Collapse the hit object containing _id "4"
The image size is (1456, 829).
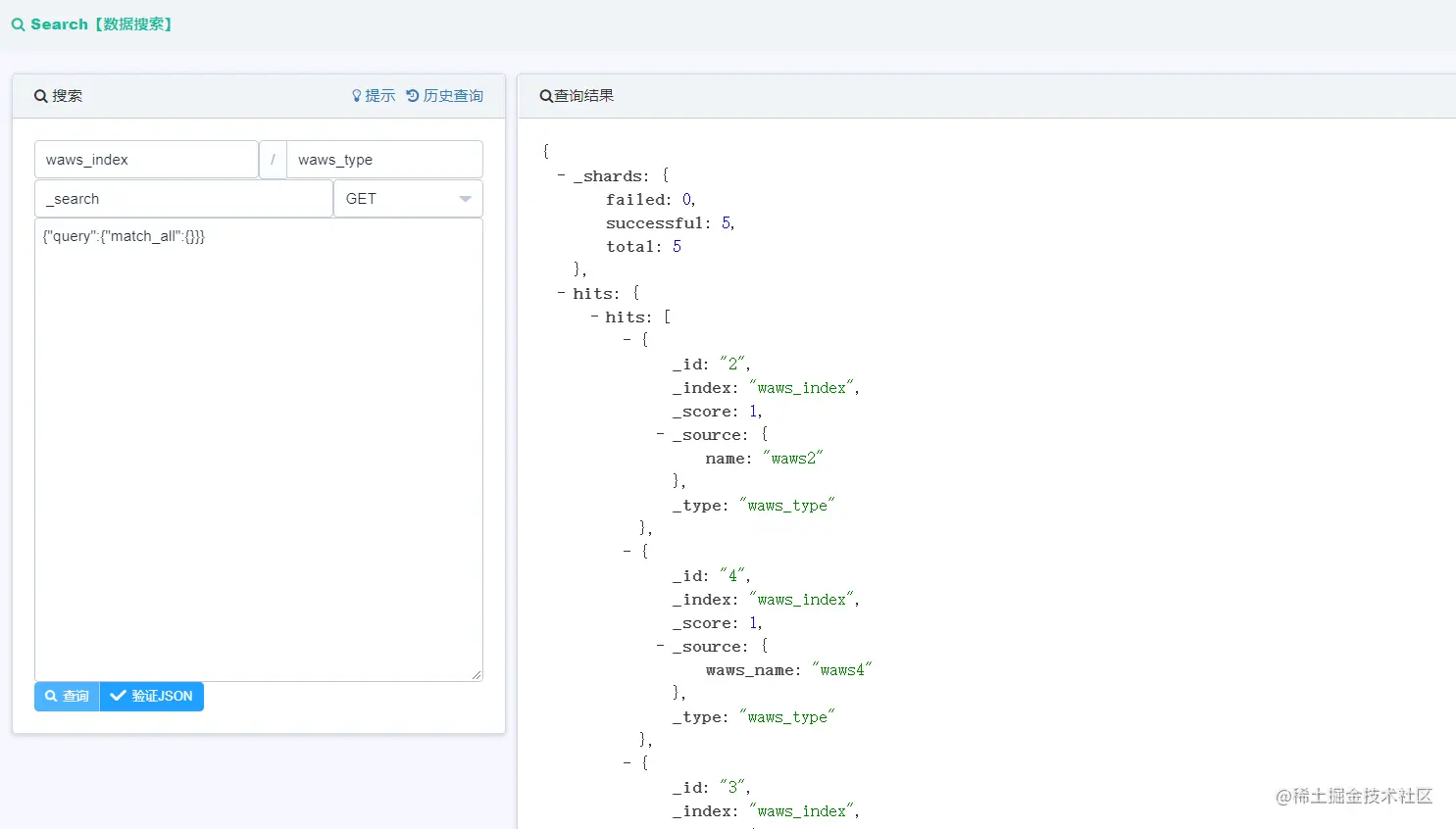click(628, 552)
